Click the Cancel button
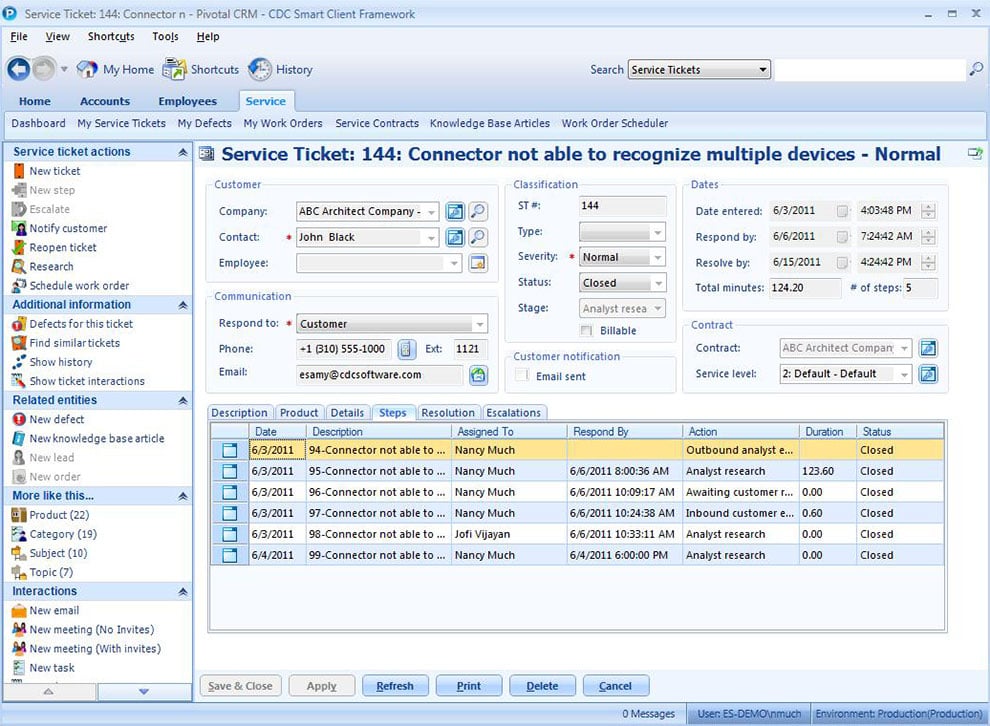The height and width of the screenshot is (726, 990). (x=616, y=686)
